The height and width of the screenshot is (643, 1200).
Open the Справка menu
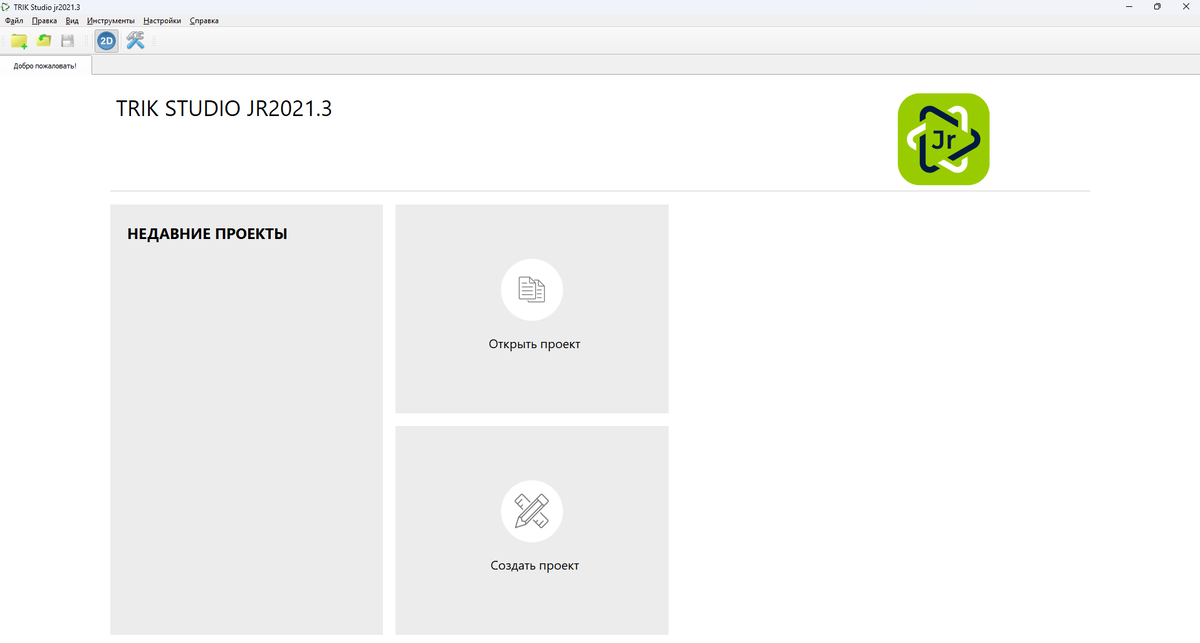click(x=203, y=20)
